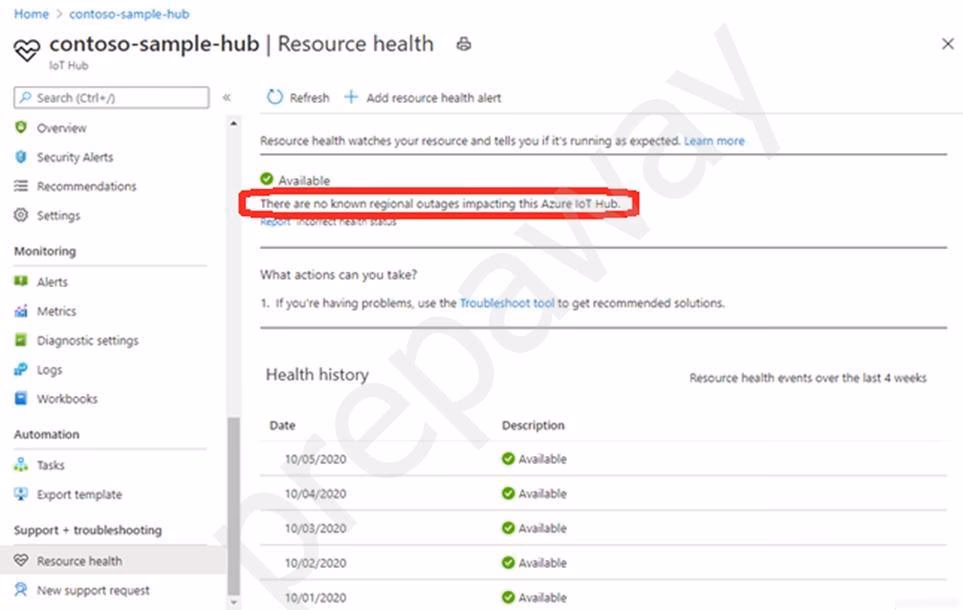Viewport: 963px width, 610px height.
Task: Click the Resource health heart icon in sidebar
Action: [21, 560]
